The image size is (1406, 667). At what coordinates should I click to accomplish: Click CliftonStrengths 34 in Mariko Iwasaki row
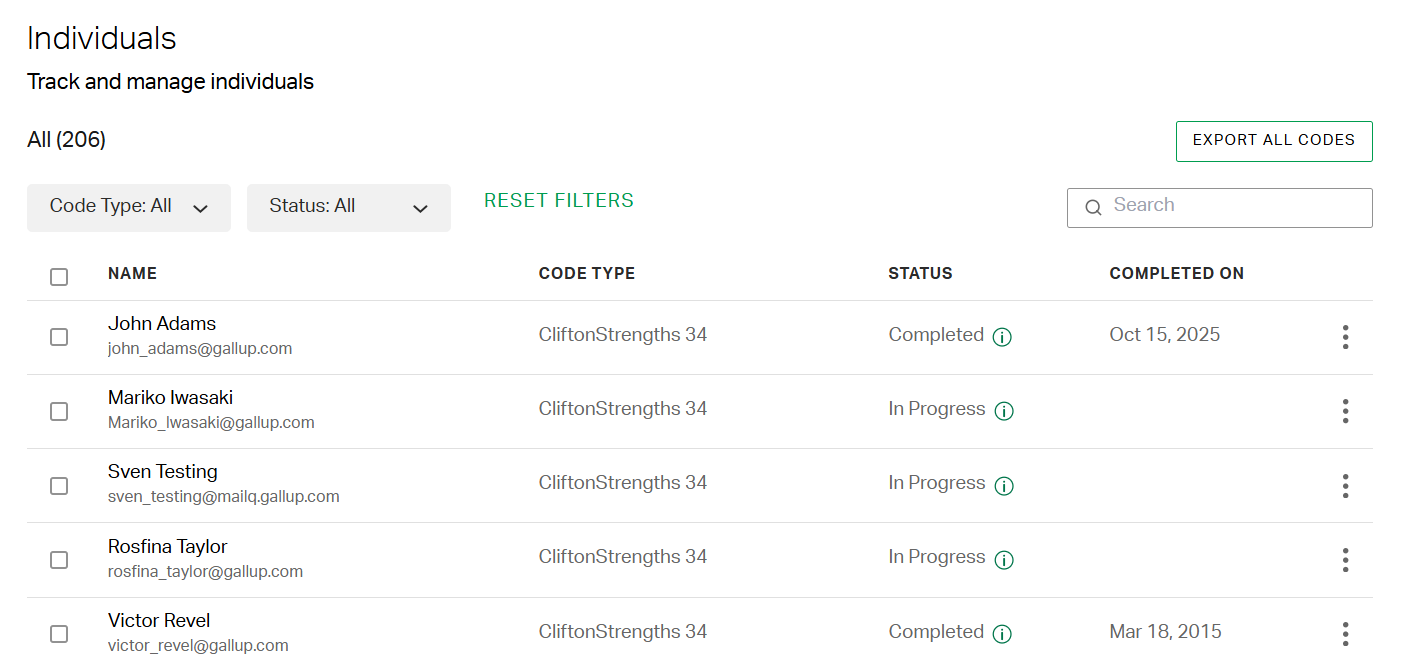pyautogui.click(x=623, y=409)
